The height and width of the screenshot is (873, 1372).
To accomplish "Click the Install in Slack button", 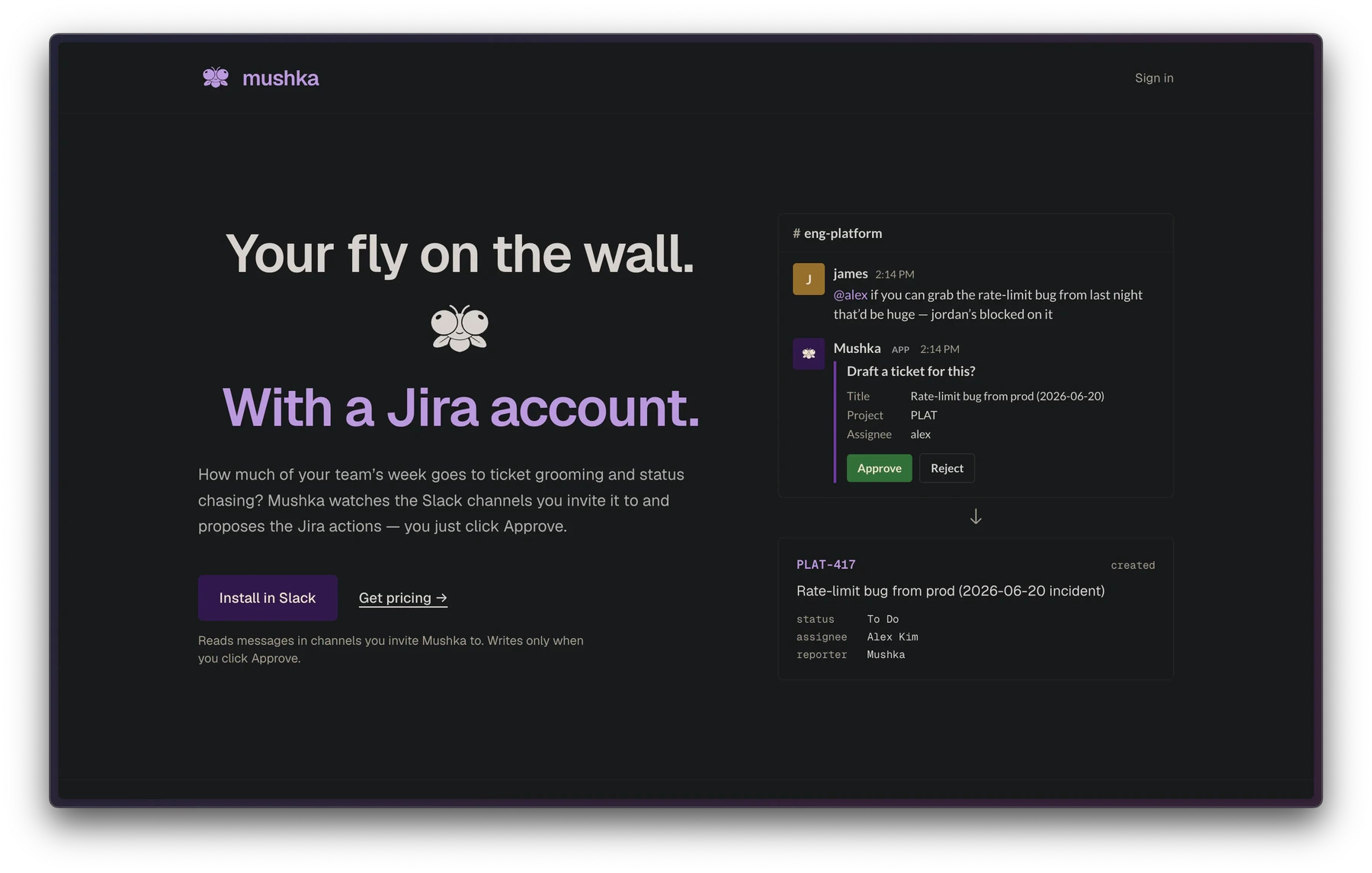I will 268,598.
